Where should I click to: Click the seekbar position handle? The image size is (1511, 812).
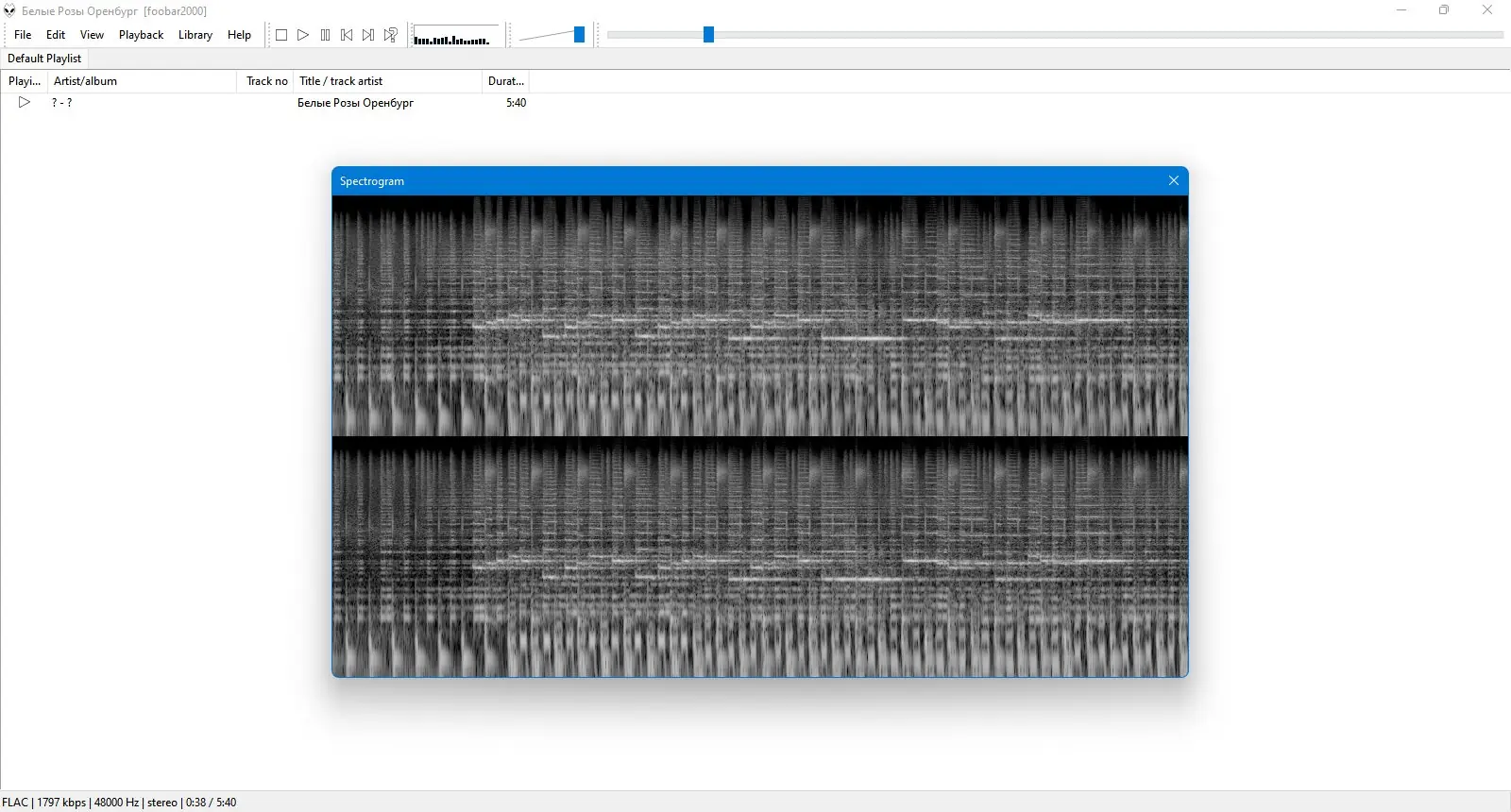coord(708,35)
